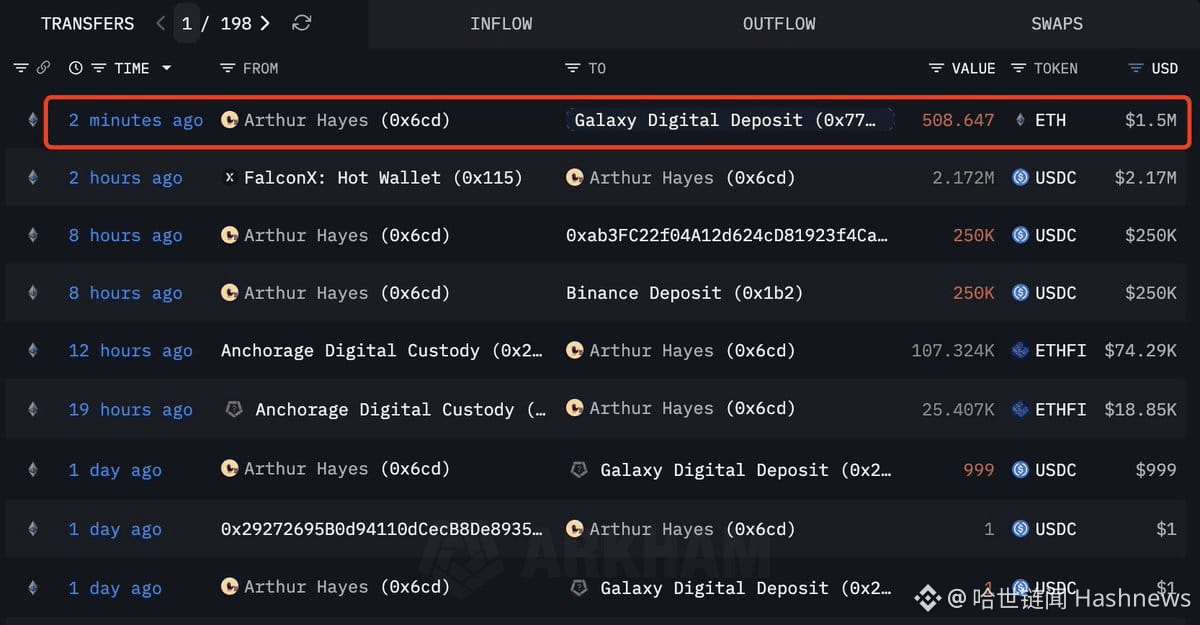Viewport: 1200px width, 625px height.
Task: Click the page number field showing 1
Action: pos(186,23)
